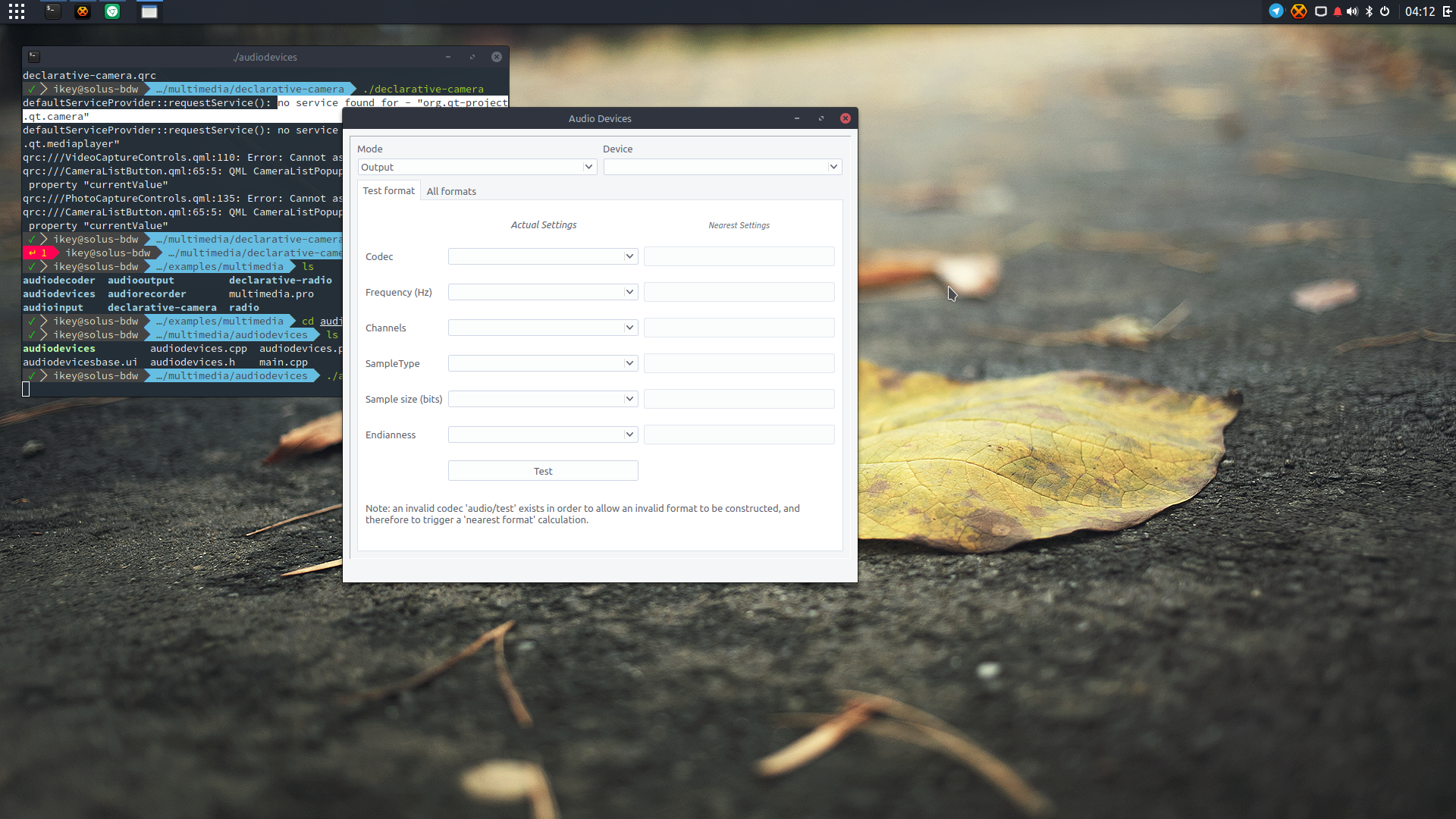Click the nearest Channels field
1456x819 pixels.
pos(739,328)
